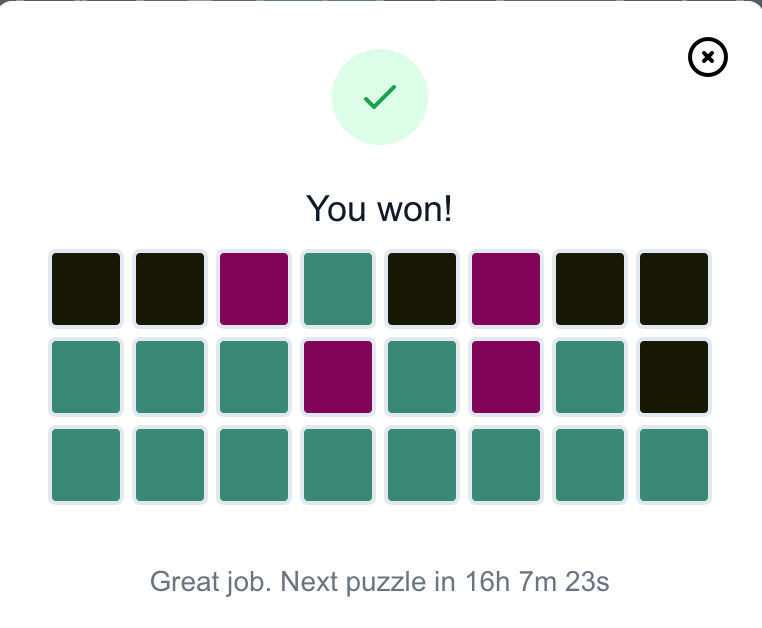Click first green tile in bottom row
This screenshot has height=628, width=762.
[x=86, y=465]
